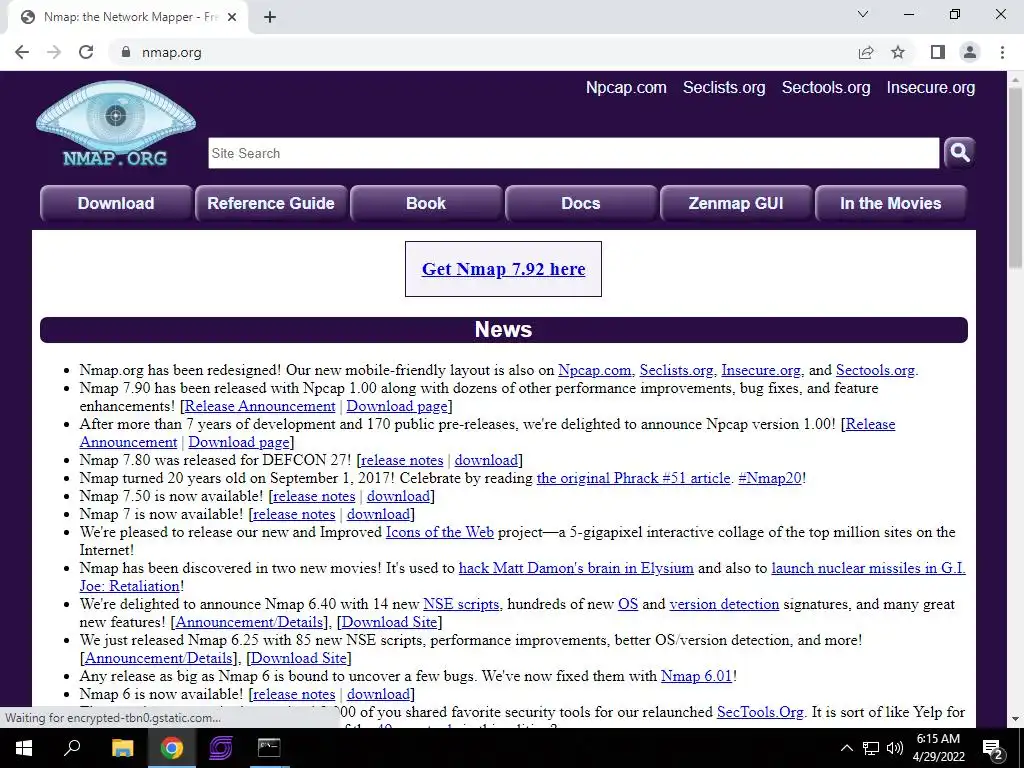Screen dimensions: 1024x768
Task: Open the Zenmap GUI menu button
Action: click(736, 203)
